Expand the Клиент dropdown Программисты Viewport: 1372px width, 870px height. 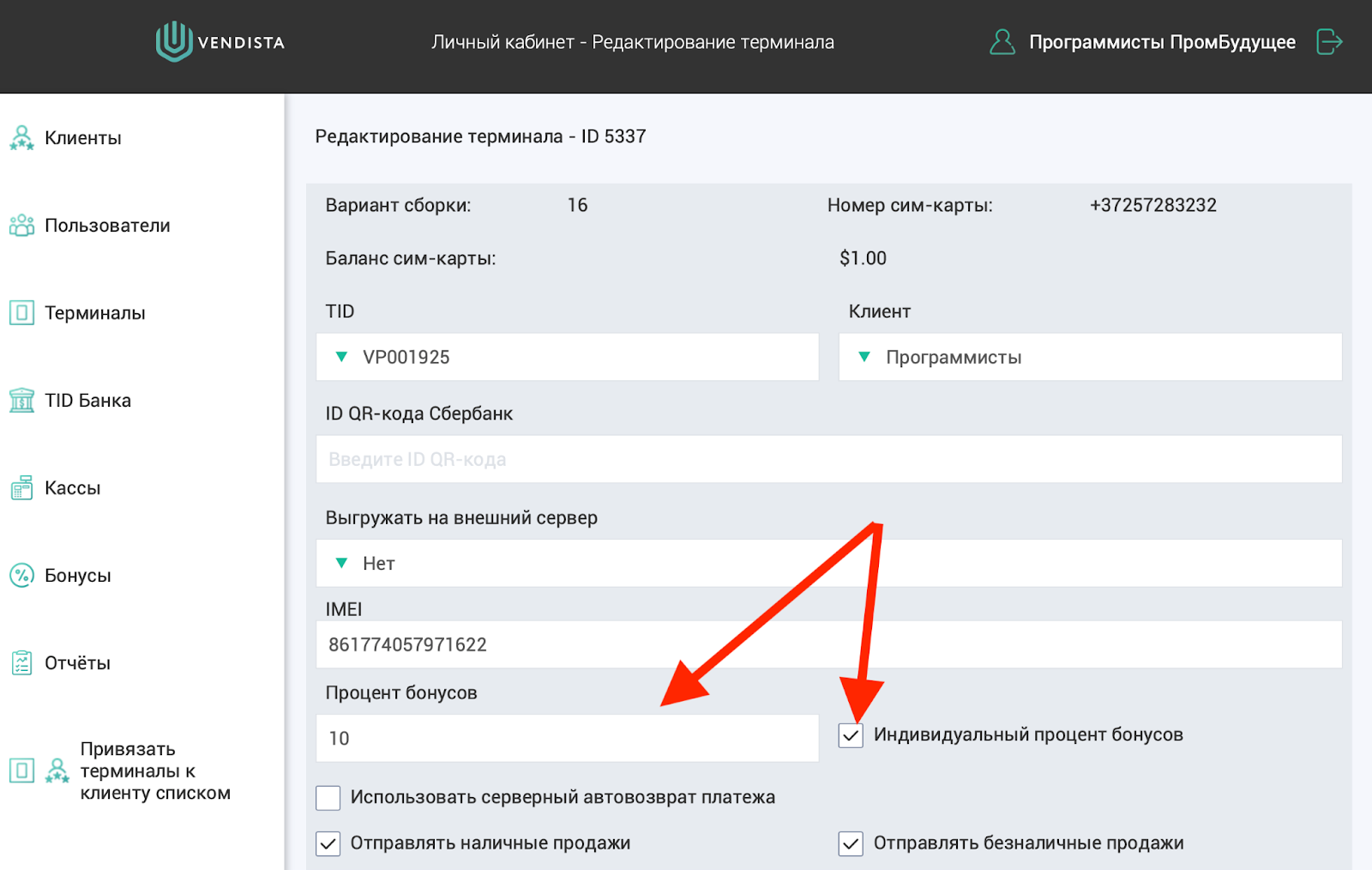pyautogui.click(x=1090, y=357)
